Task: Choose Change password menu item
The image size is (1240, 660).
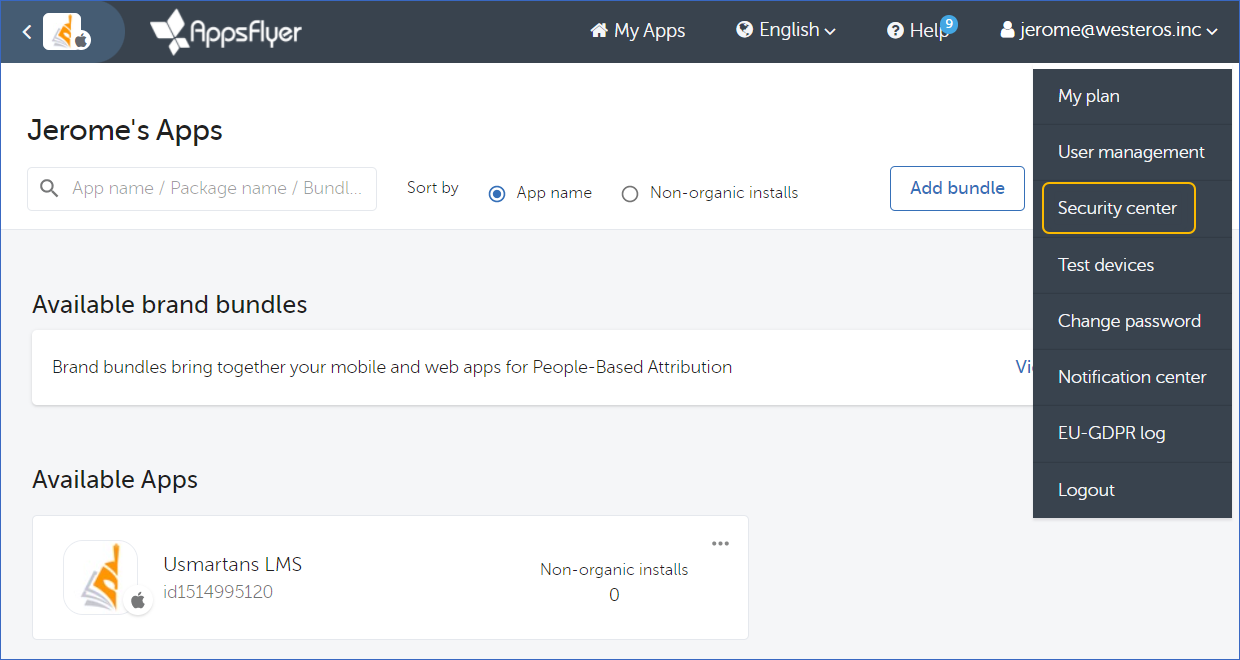Action: click(x=1132, y=321)
